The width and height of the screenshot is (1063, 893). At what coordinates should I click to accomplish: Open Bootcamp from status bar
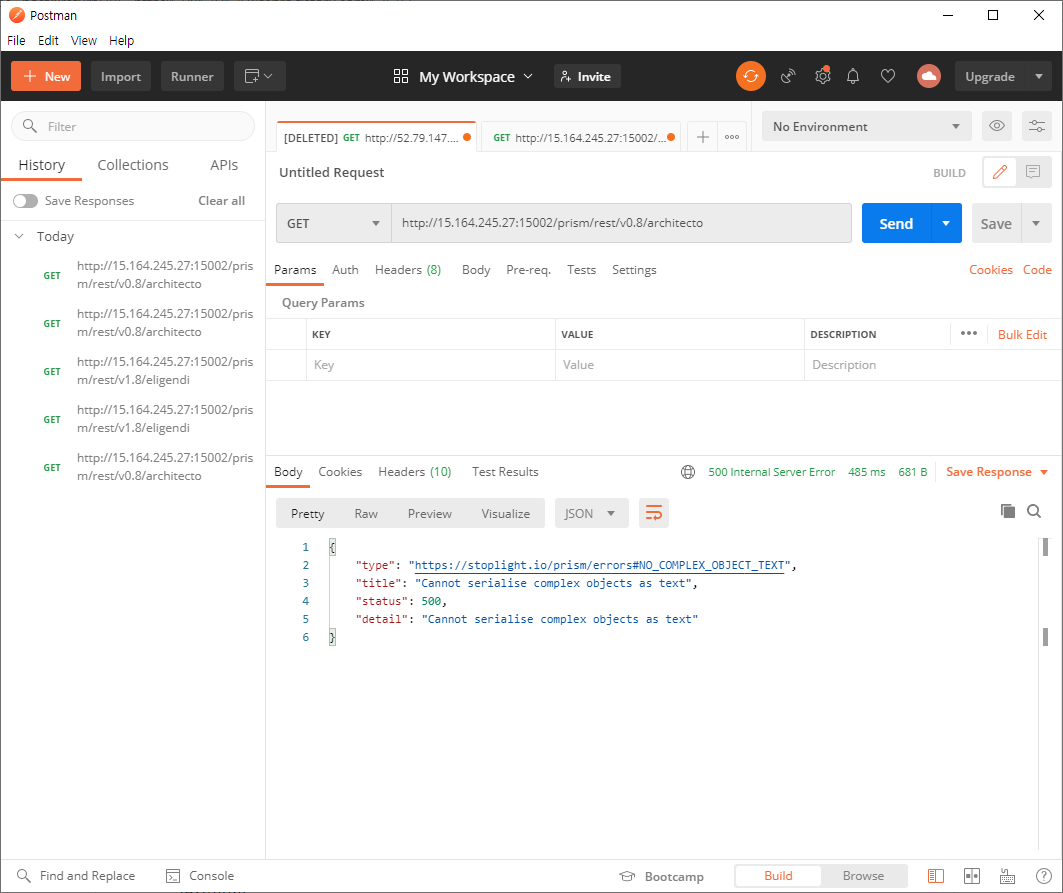(662, 877)
